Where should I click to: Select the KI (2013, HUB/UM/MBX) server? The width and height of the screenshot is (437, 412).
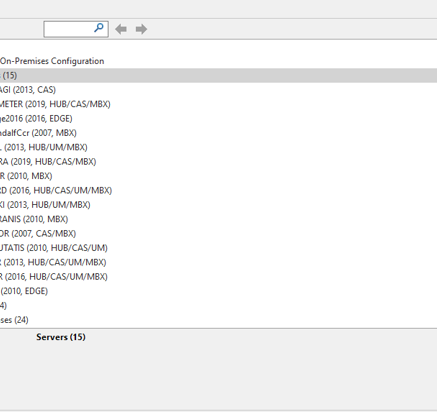[45, 204]
